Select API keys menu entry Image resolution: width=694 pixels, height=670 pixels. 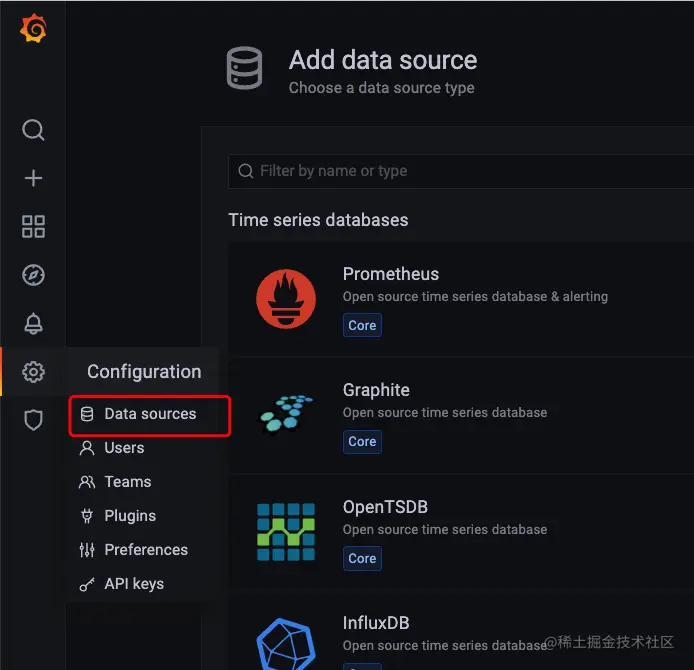(x=134, y=584)
